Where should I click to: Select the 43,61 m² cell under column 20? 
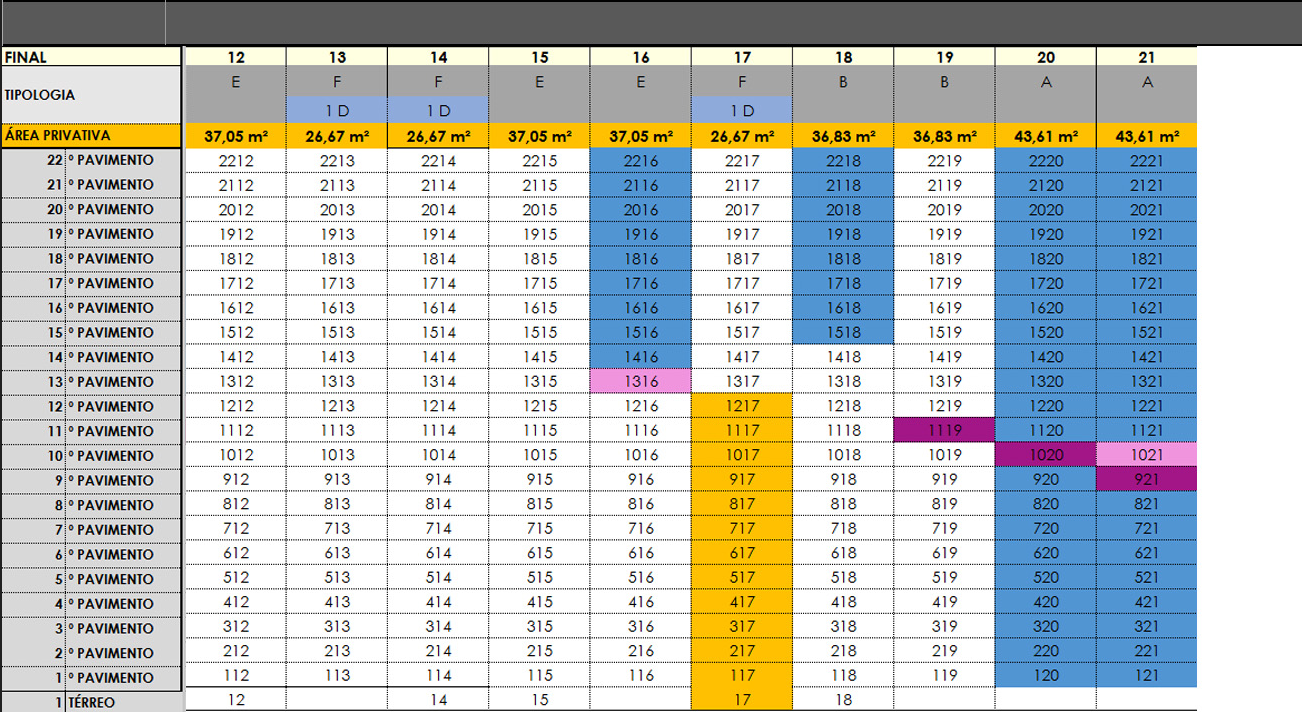click(x=1045, y=136)
